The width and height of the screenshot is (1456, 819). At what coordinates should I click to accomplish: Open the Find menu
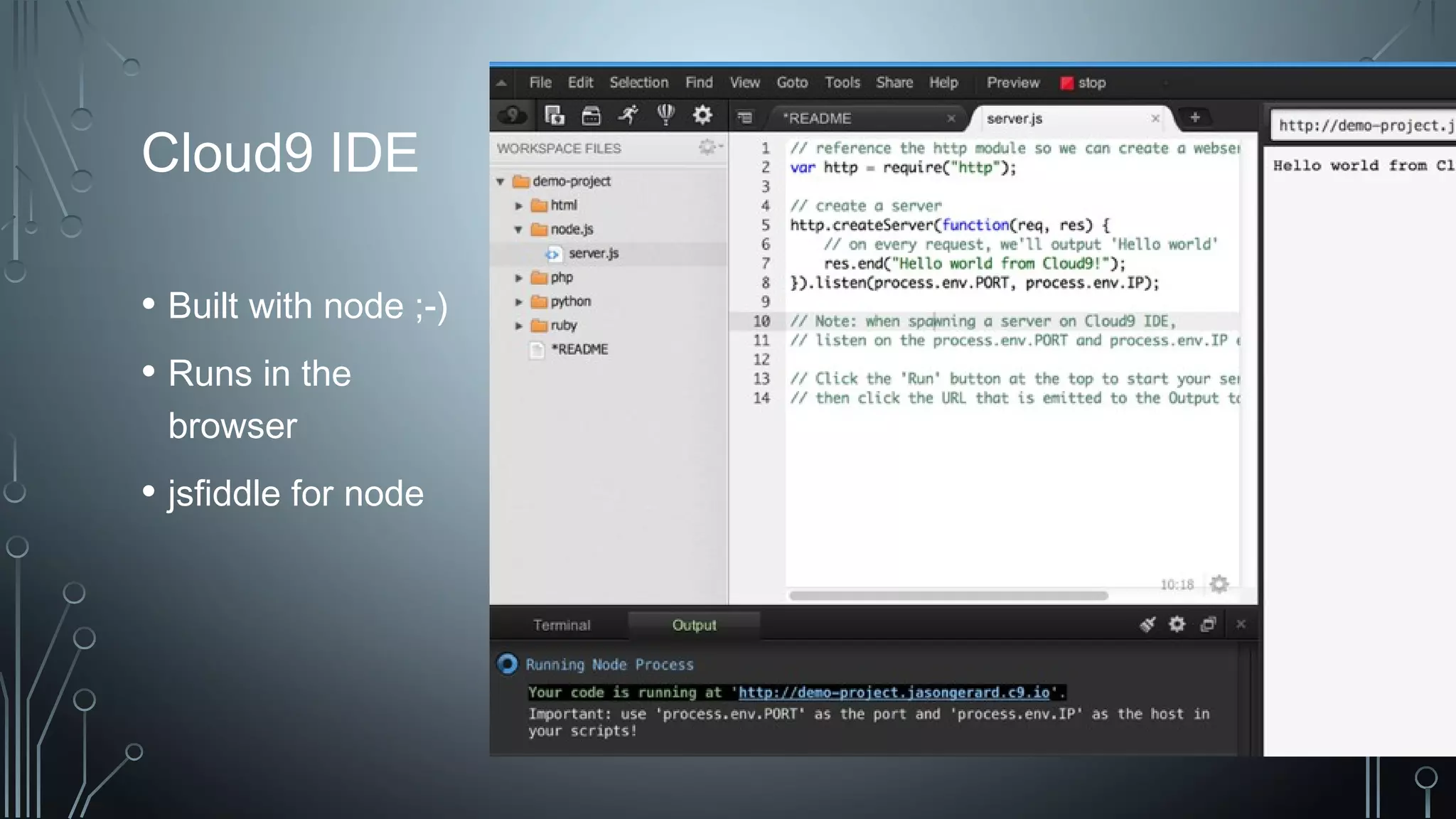pos(699,82)
